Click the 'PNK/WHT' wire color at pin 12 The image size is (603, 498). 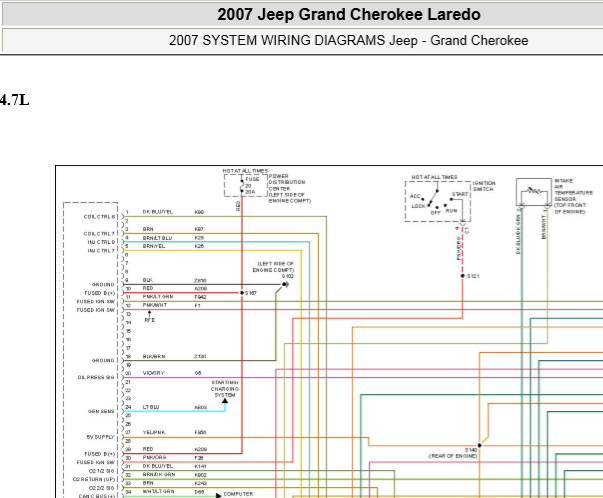click(x=155, y=305)
